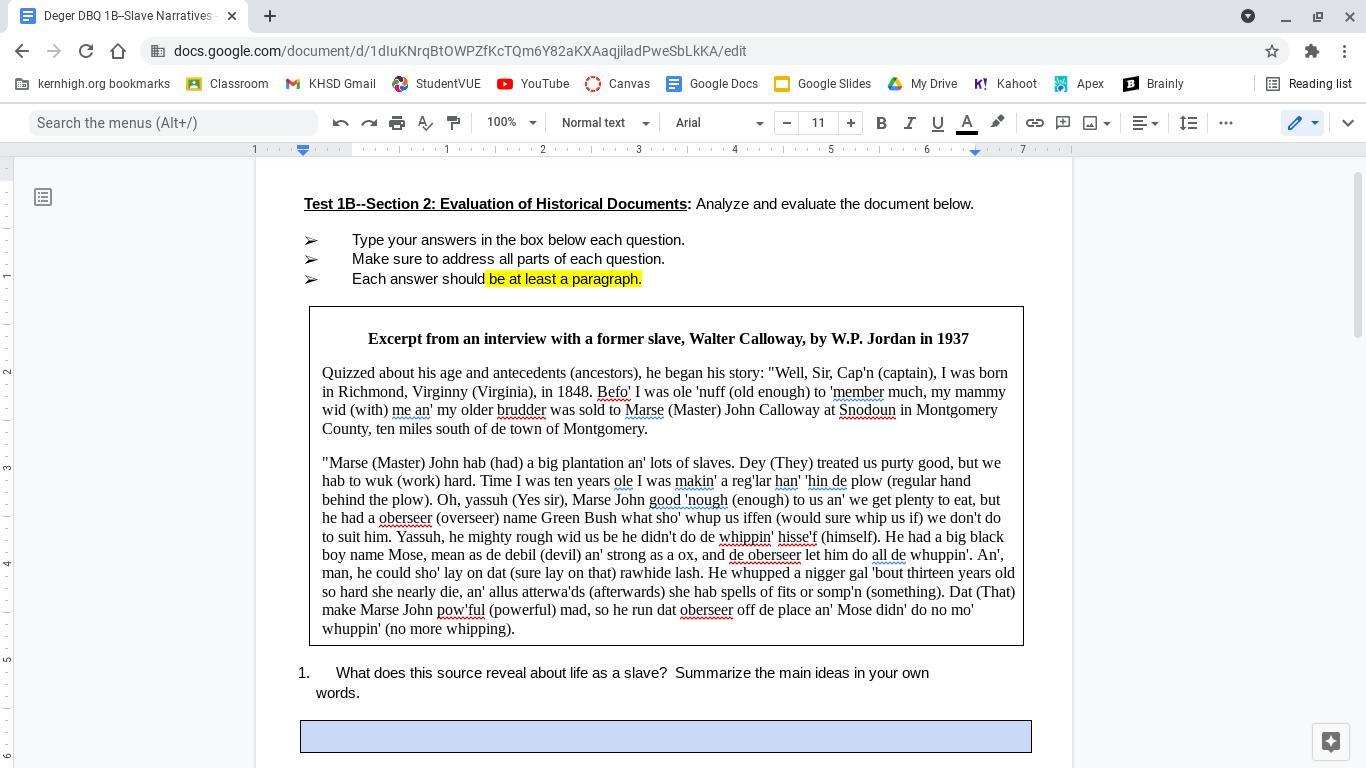This screenshot has height=768, width=1366.
Task: Click the Print icon
Action: (397, 123)
